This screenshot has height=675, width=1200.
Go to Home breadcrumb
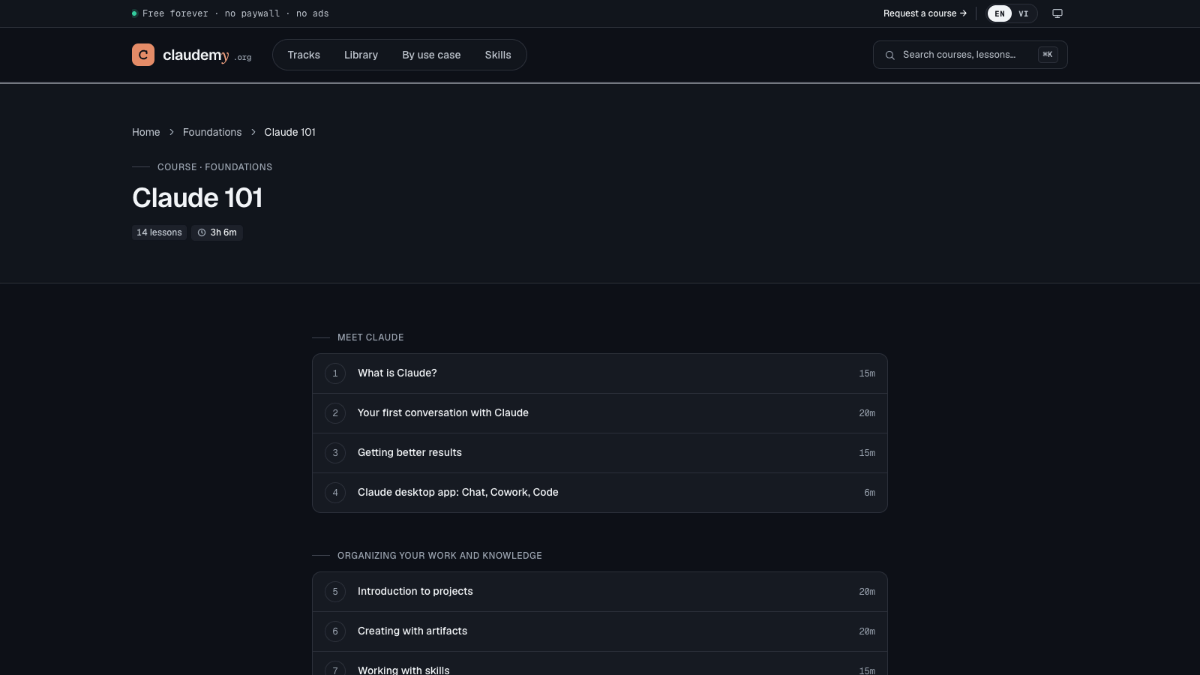[146, 132]
